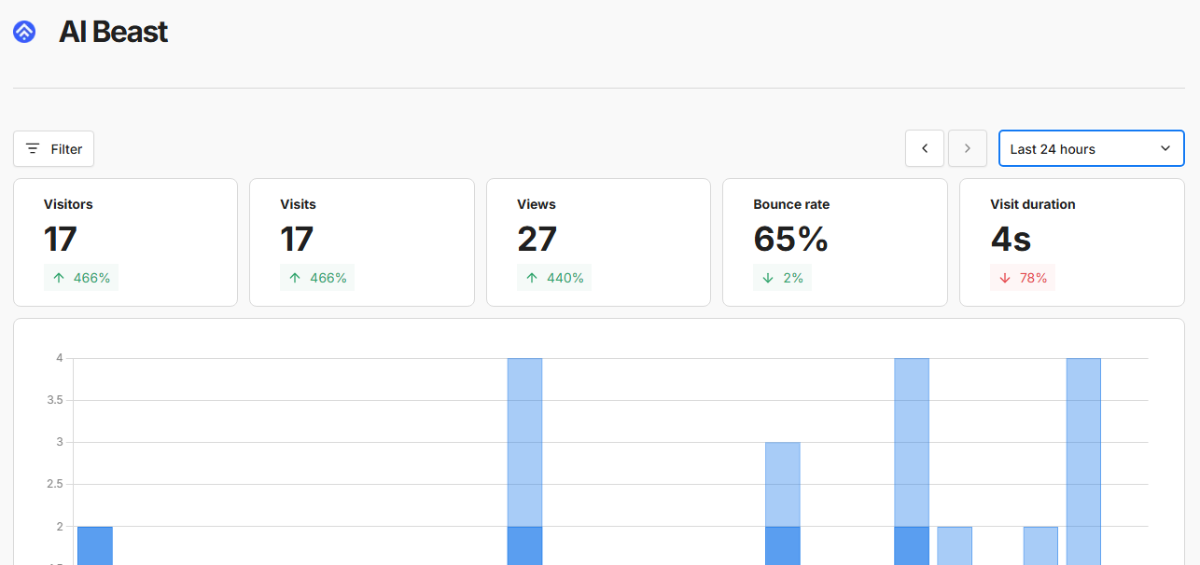Click the leftmost bar in the chart

coord(95,545)
